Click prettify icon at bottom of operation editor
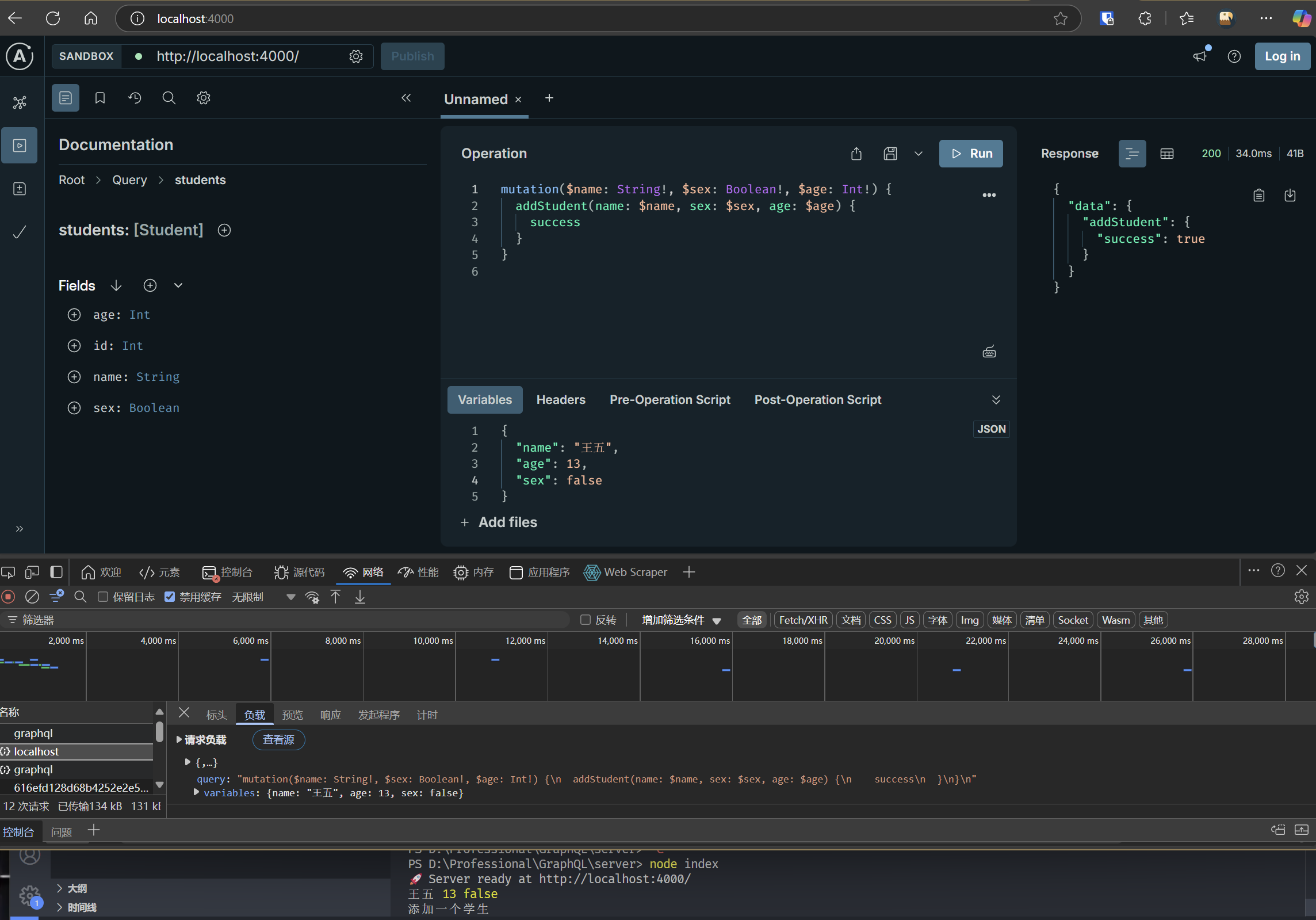 pyautogui.click(x=989, y=352)
